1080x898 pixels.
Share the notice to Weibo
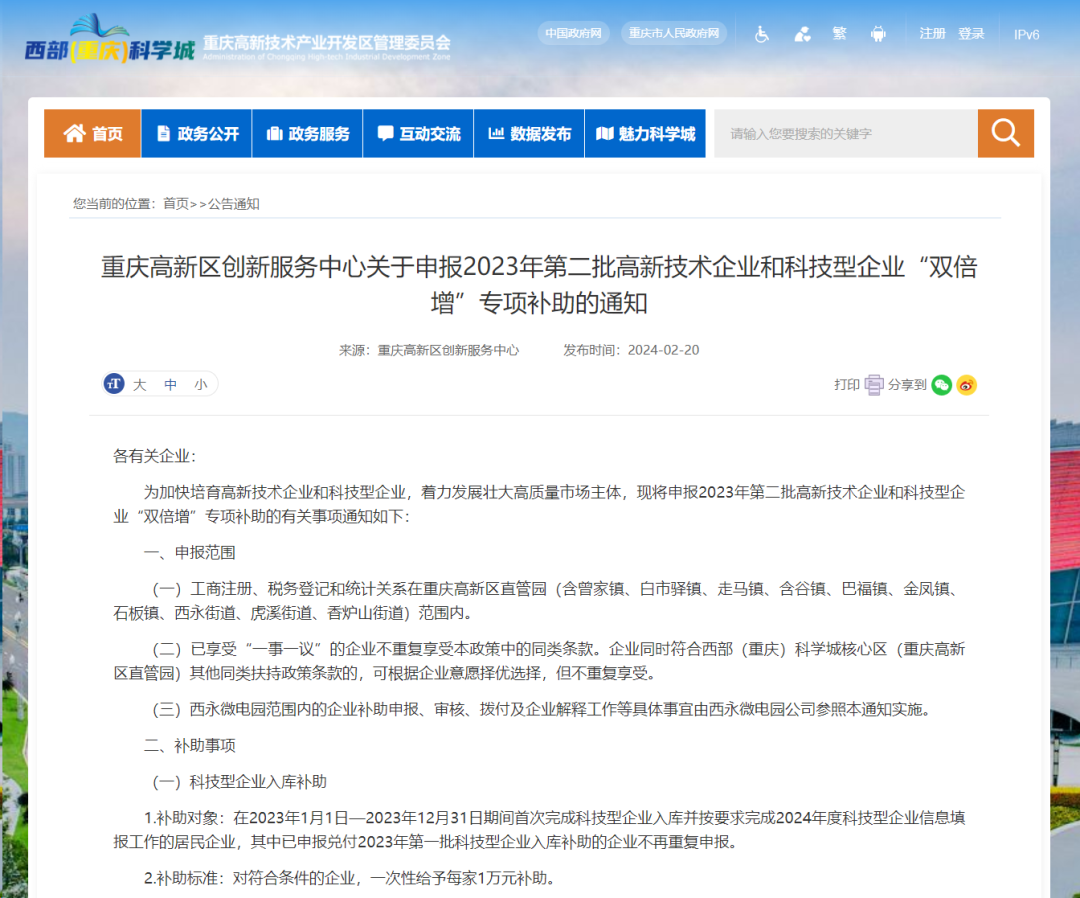pyautogui.click(x=966, y=385)
